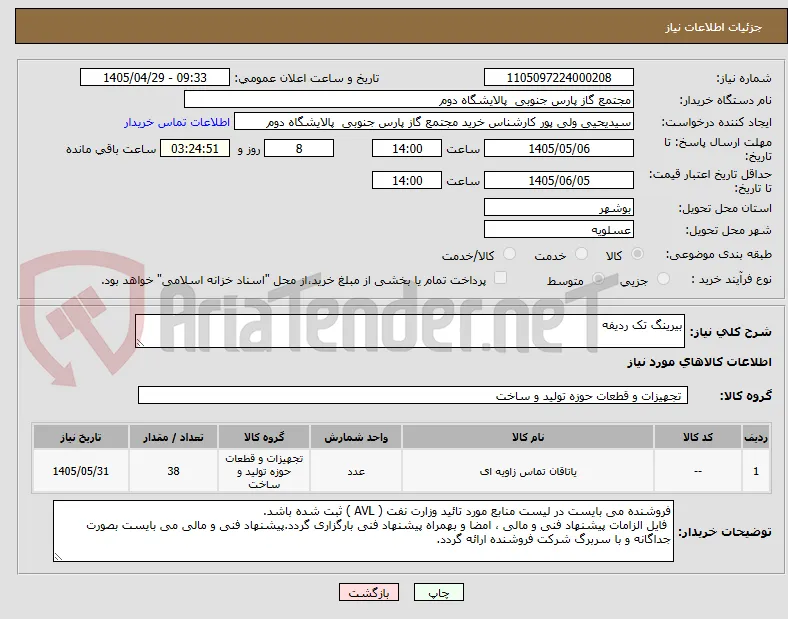Click the quantity cell 38
Image resolution: width=788 pixels, height=619 pixels.
pyautogui.click(x=173, y=471)
